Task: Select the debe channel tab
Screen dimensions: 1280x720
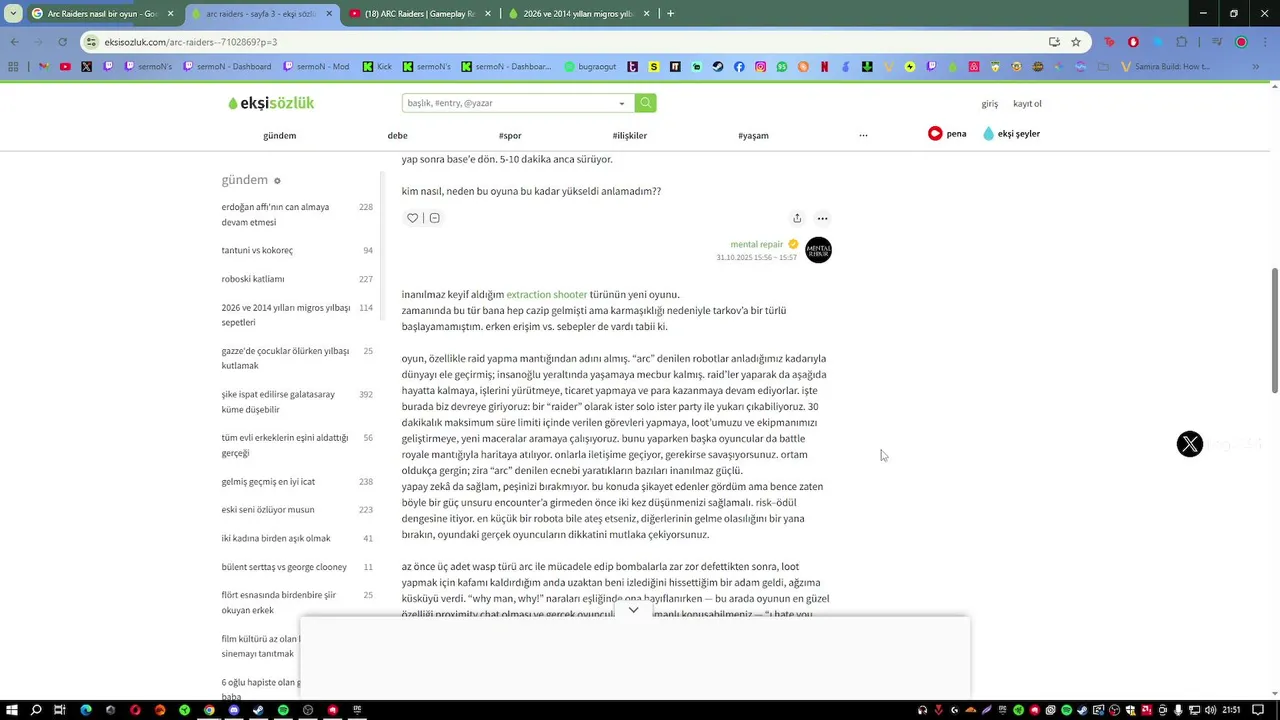Action: click(397, 135)
